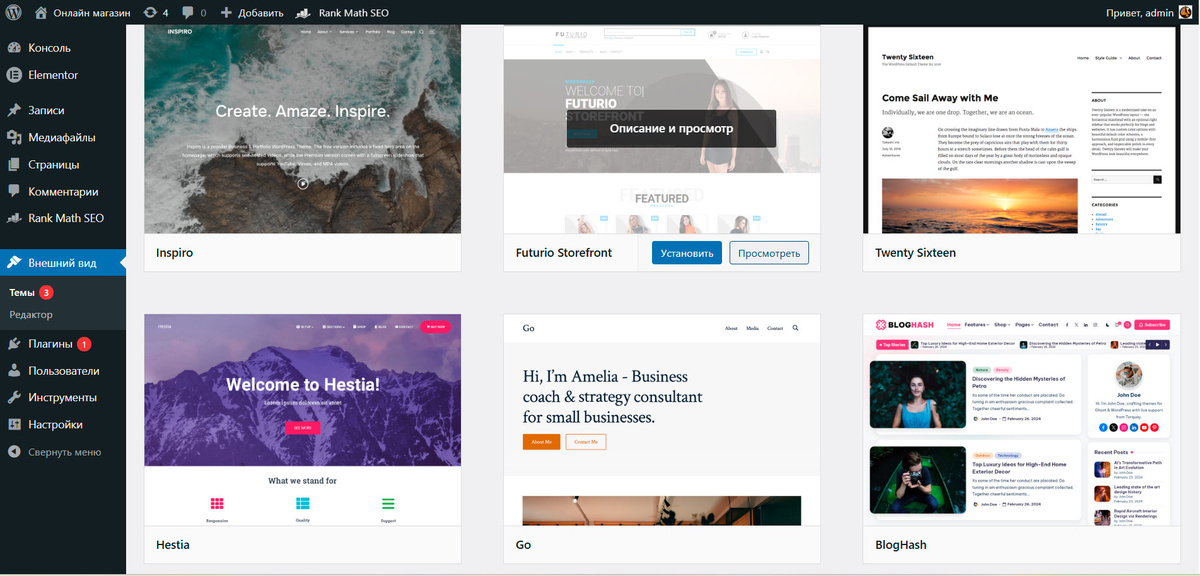Click the Плагины plug icon
Screen dimensions: 1200x576
tap(14, 344)
